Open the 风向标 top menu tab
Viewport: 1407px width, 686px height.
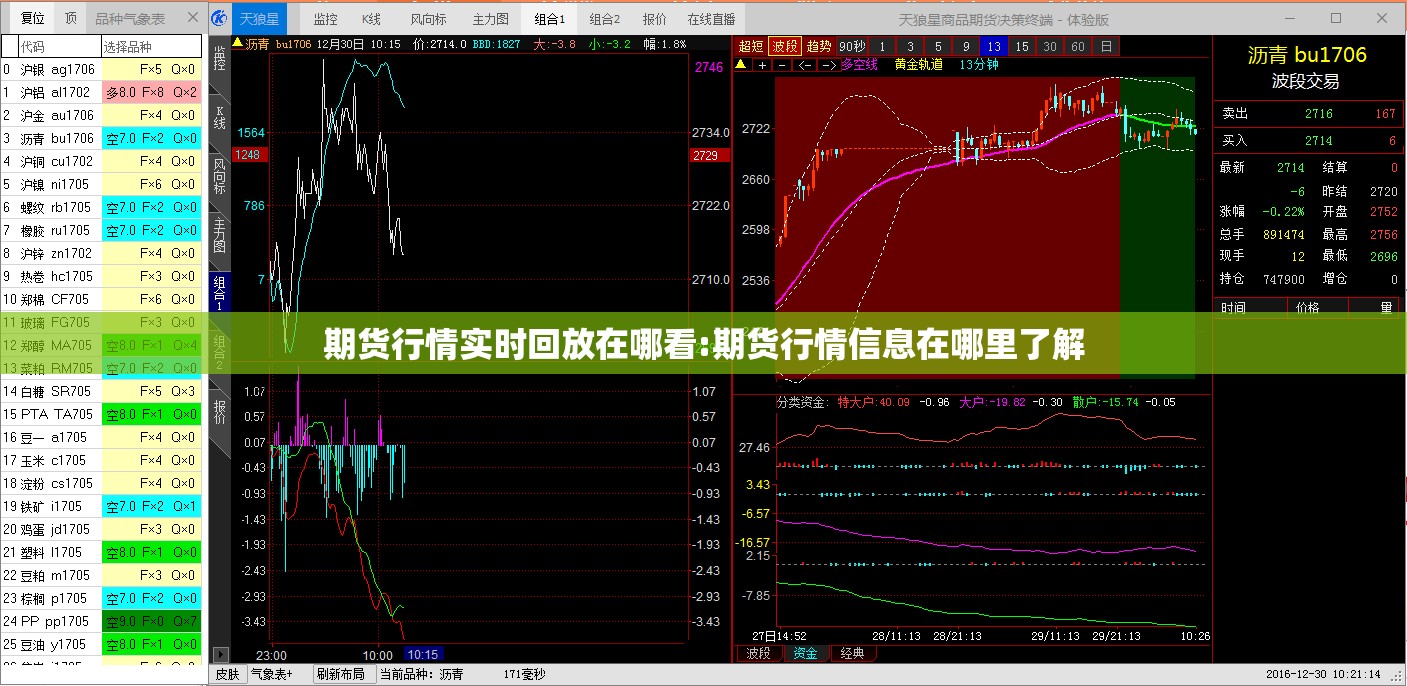tap(428, 19)
